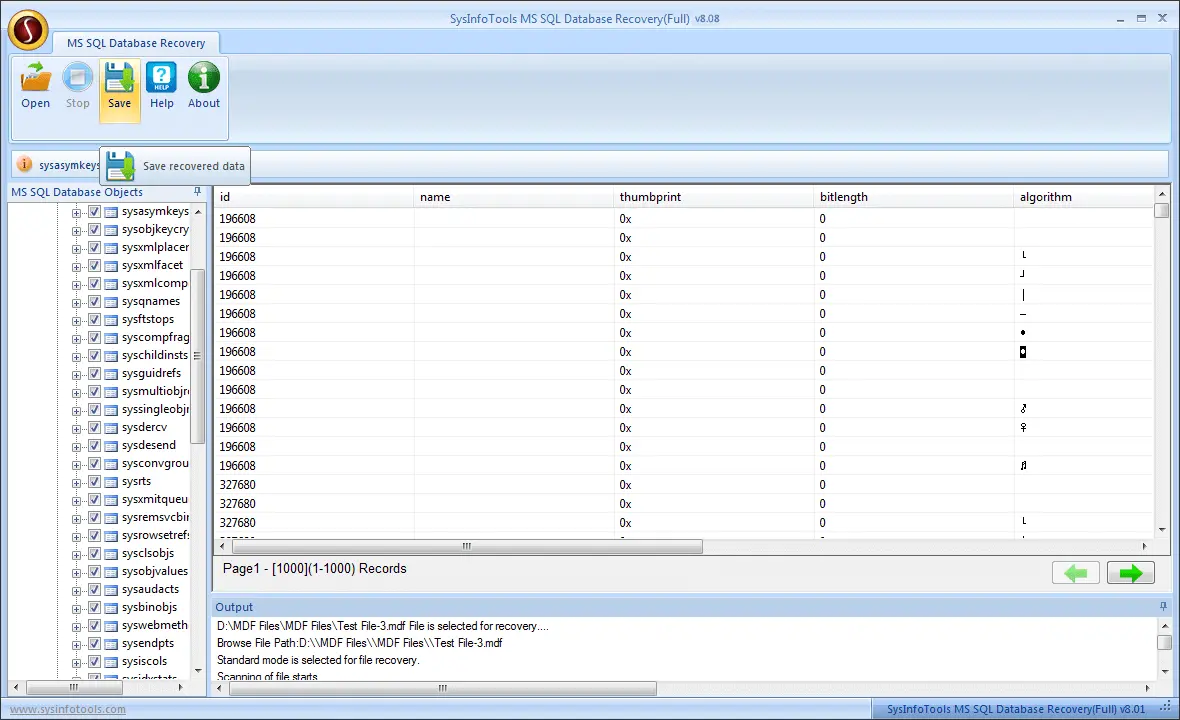1180x720 pixels.
Task: Click table icon of sysclsobjs
Action: pos(111,554)
